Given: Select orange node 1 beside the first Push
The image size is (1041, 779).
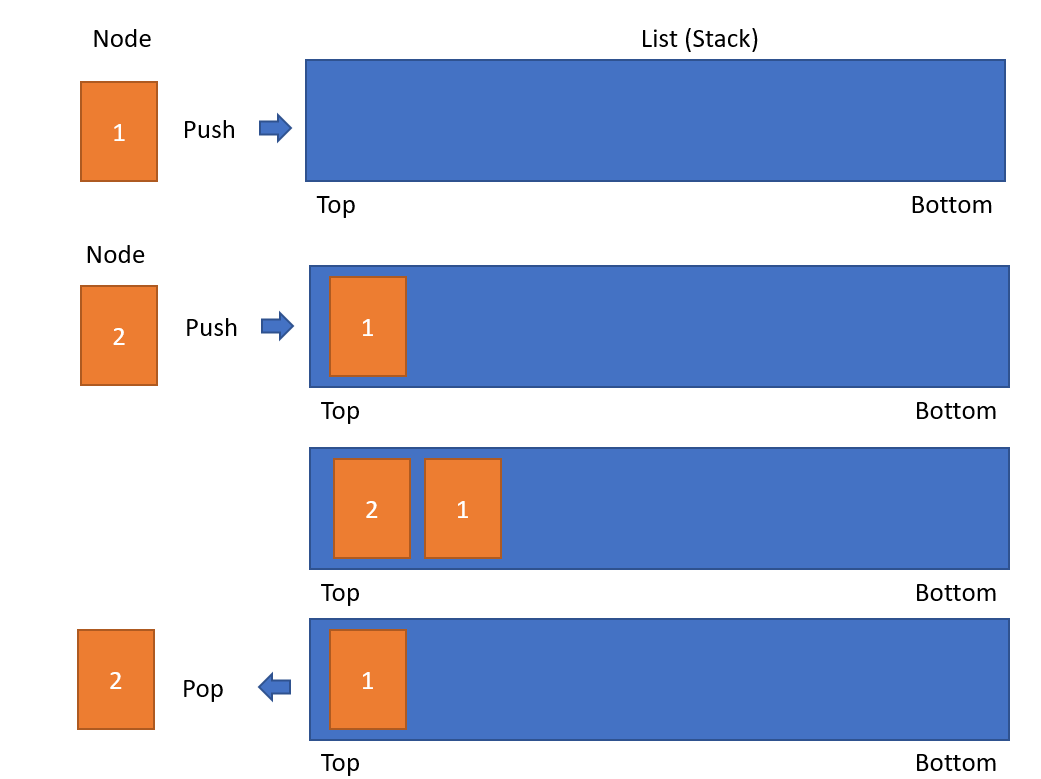Looking at the screenshot, I should click(x=119, y=131).
